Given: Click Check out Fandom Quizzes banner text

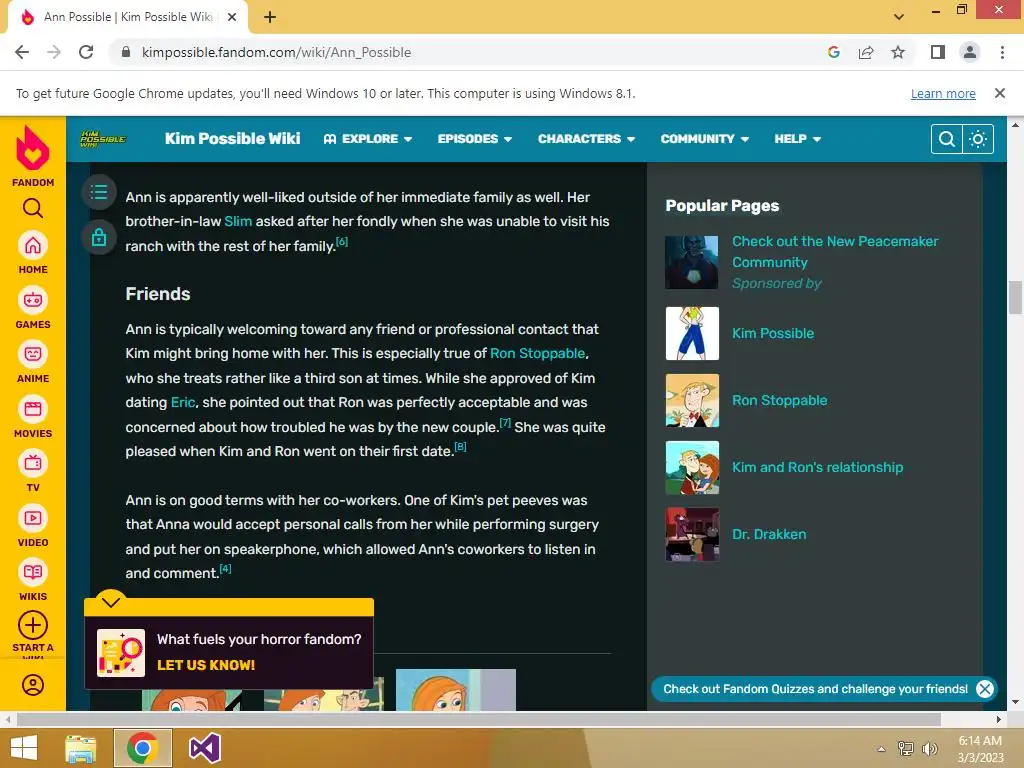Looking at the screenshot, I should coord(815,688).
